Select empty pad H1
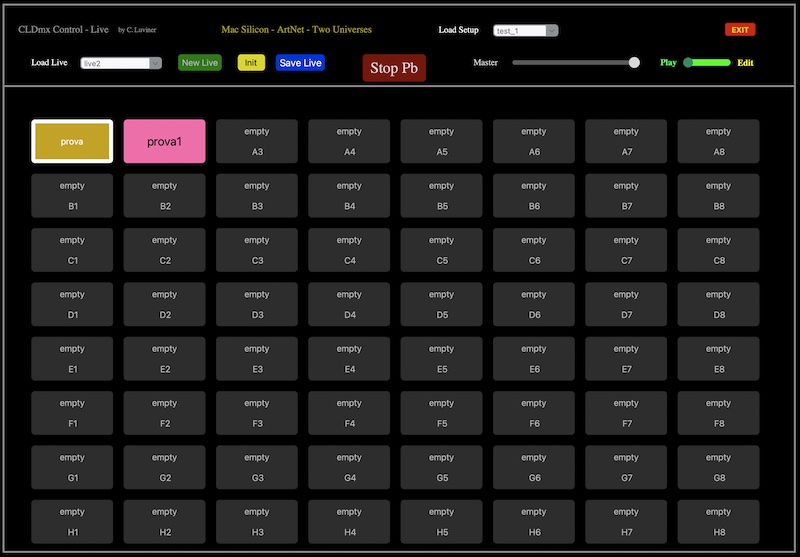This screenshot has width=800, height=557. click(x=72, y=522)
